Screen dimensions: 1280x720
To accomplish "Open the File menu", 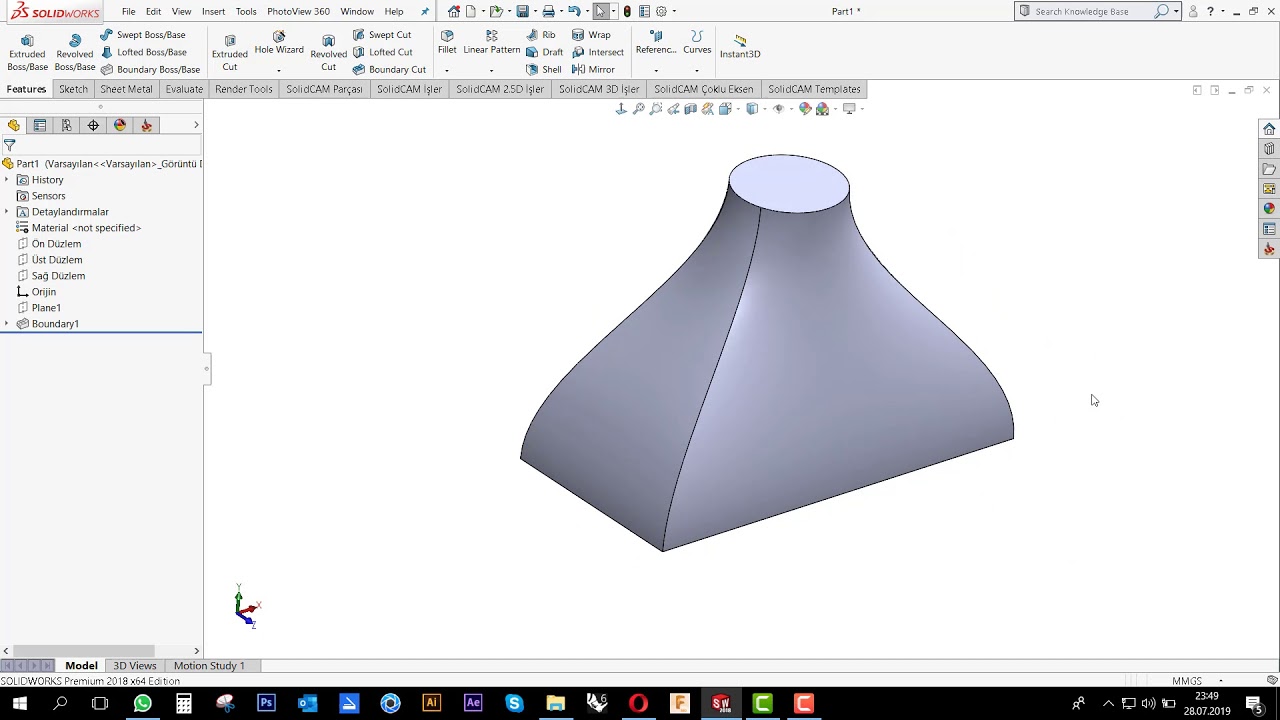I will [129, 12].
